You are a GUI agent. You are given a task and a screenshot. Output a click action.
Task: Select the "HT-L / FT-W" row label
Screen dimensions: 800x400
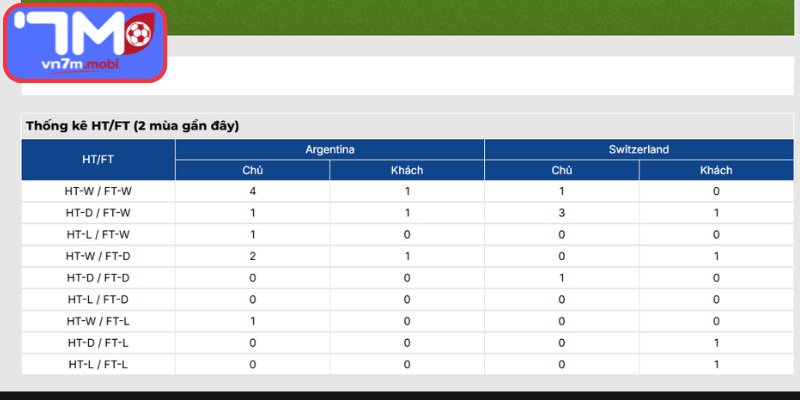coord(98,235)
